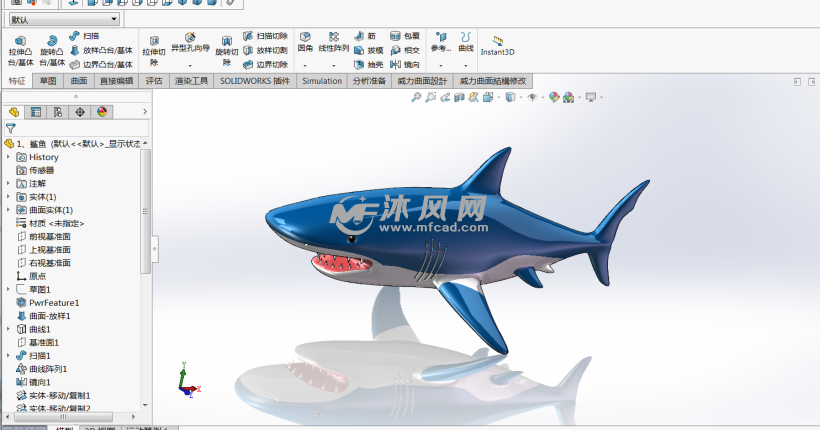Click the feature tree filter field

(80, 128)
